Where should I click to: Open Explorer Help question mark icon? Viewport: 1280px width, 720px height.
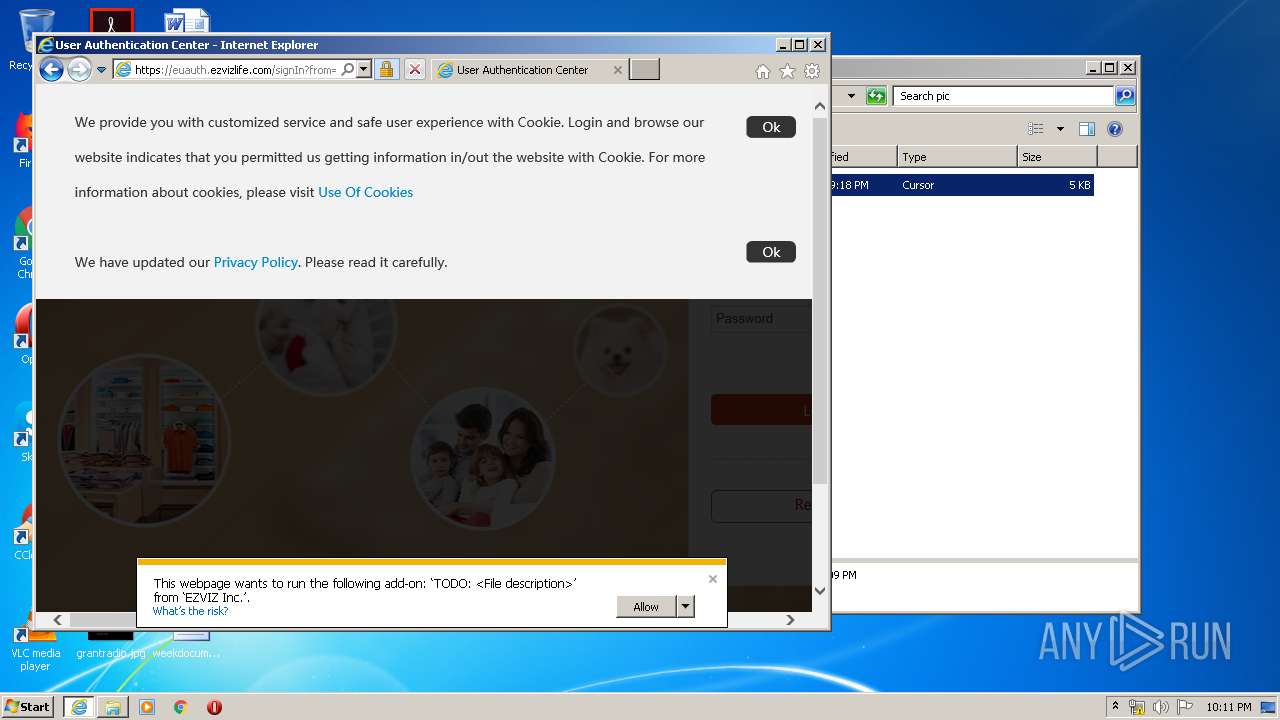click(x=1115, y=129)
